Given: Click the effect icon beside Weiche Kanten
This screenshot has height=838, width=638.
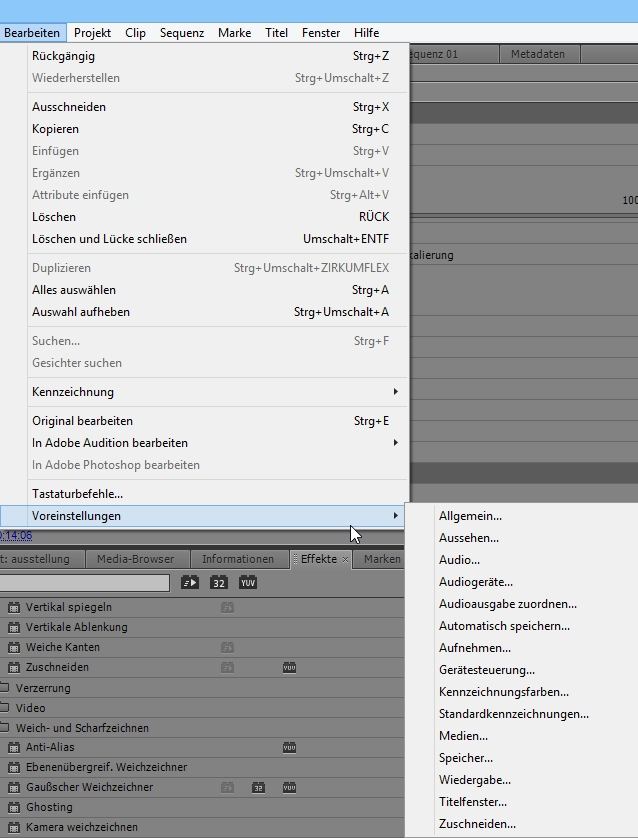Looking at the screenshot, I should pyautogui.click(x=14, y=647).
